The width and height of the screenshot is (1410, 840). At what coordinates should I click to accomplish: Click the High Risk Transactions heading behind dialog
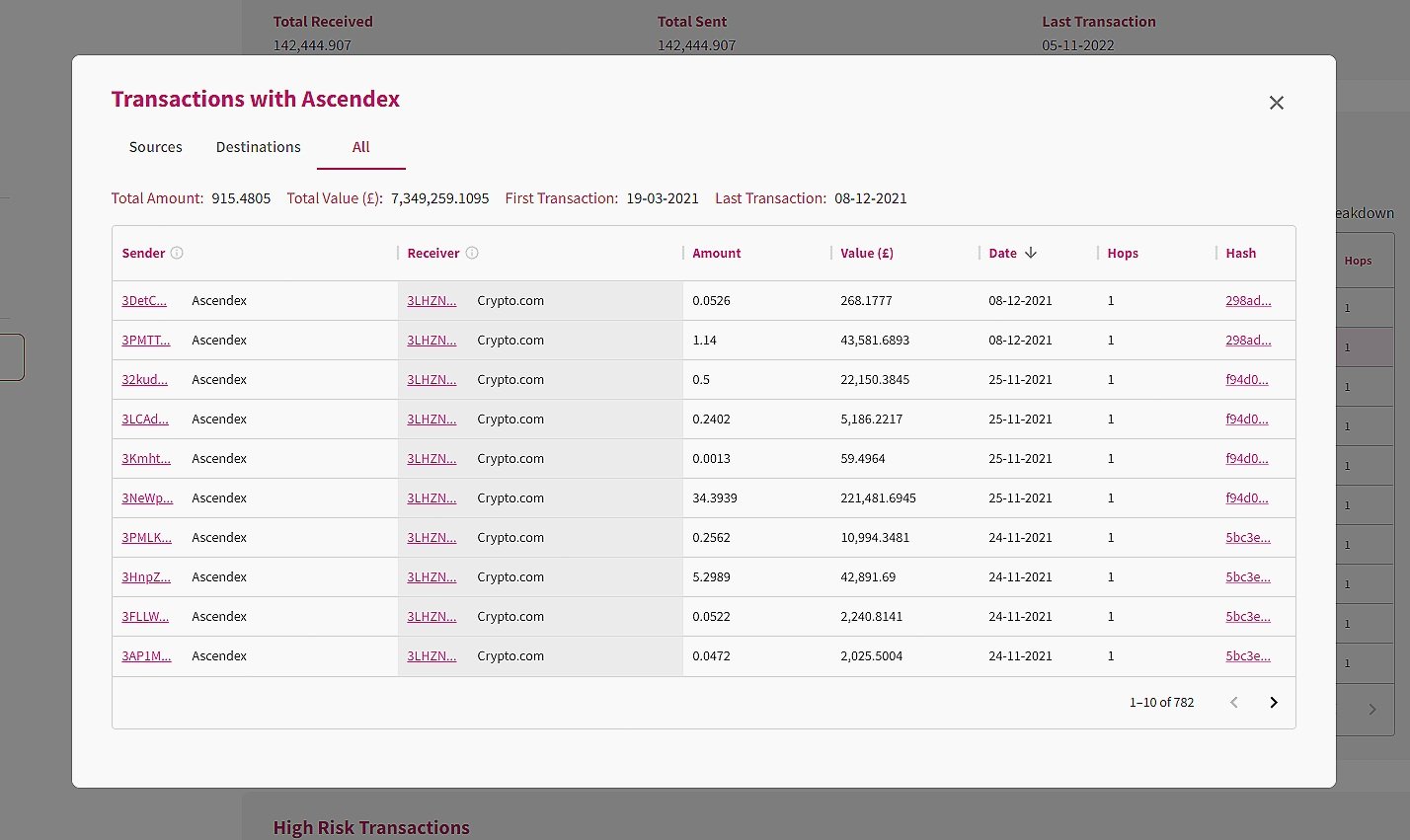coord(371,828)
